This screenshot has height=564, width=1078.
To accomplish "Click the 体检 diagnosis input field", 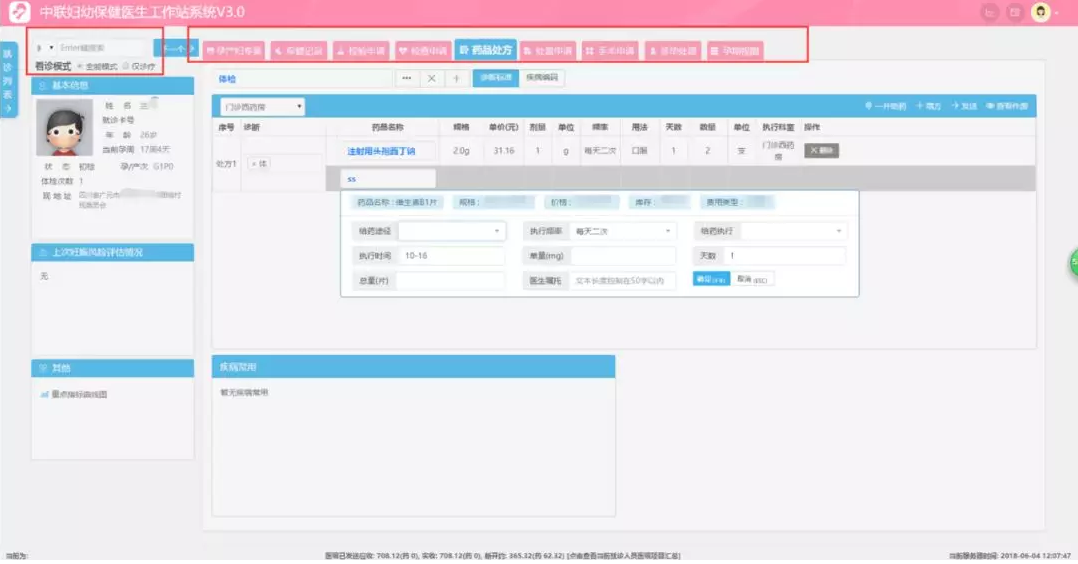I will (302, 79).
